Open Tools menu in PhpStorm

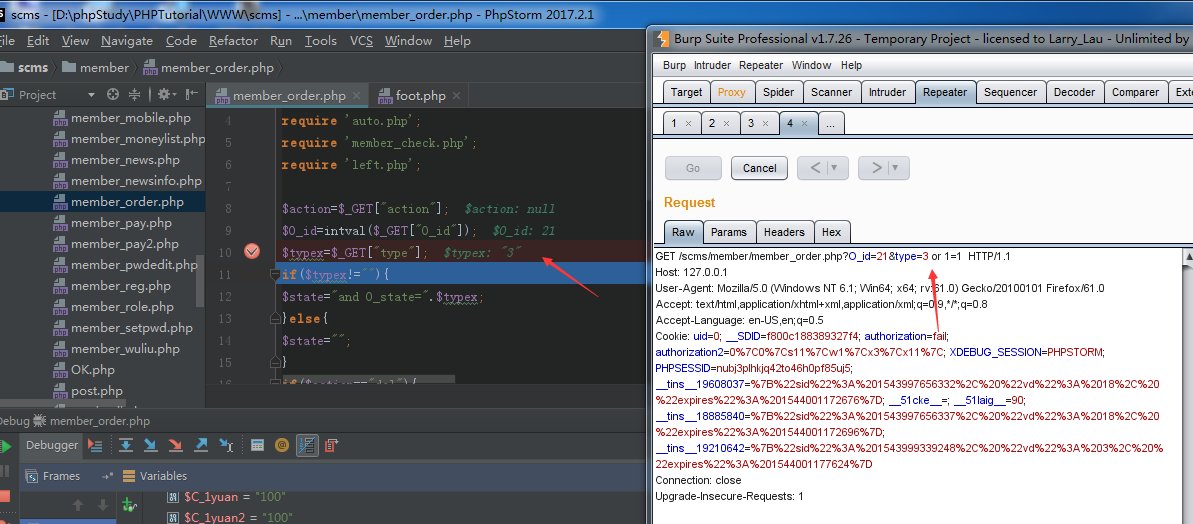321,41
